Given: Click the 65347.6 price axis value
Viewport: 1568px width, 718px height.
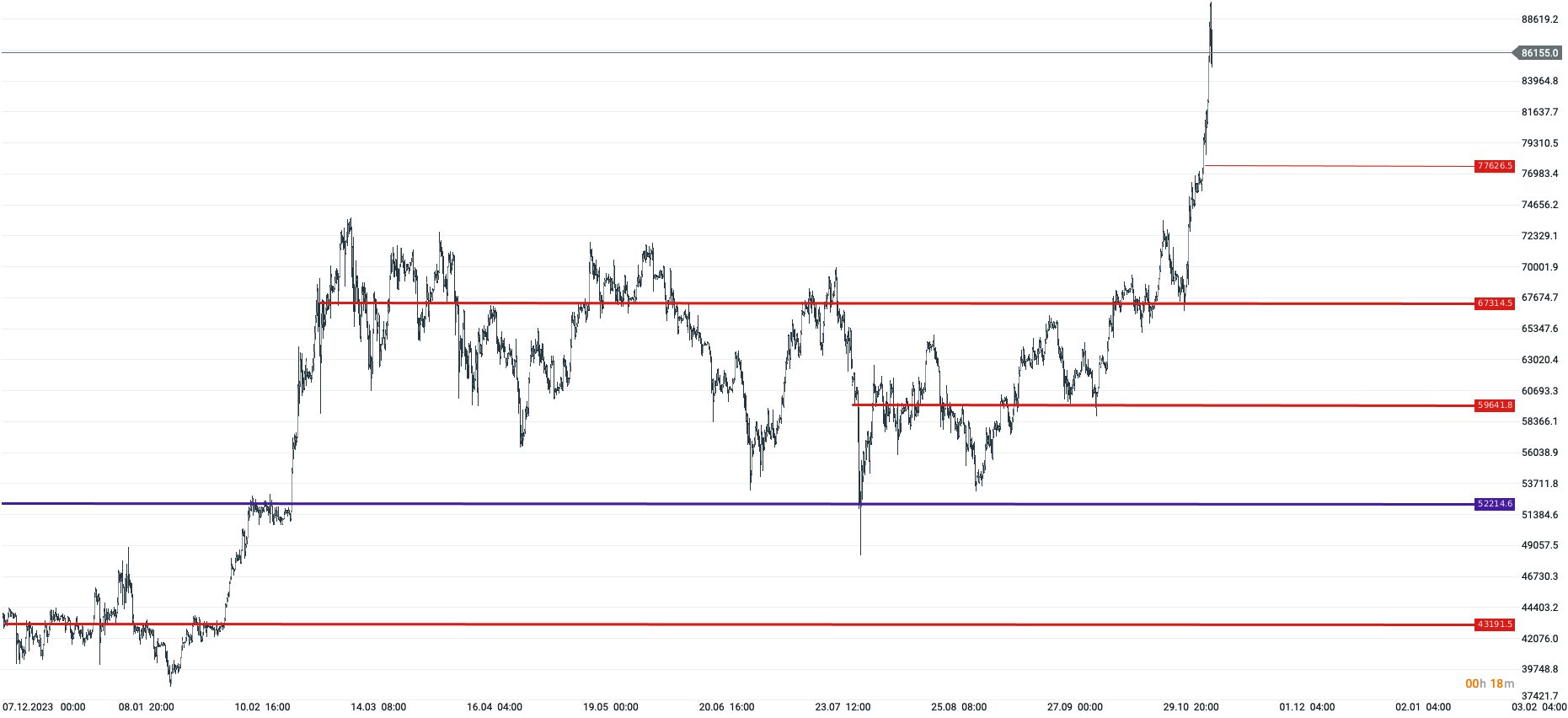Looking at the screenshot, I should 1539,329.
